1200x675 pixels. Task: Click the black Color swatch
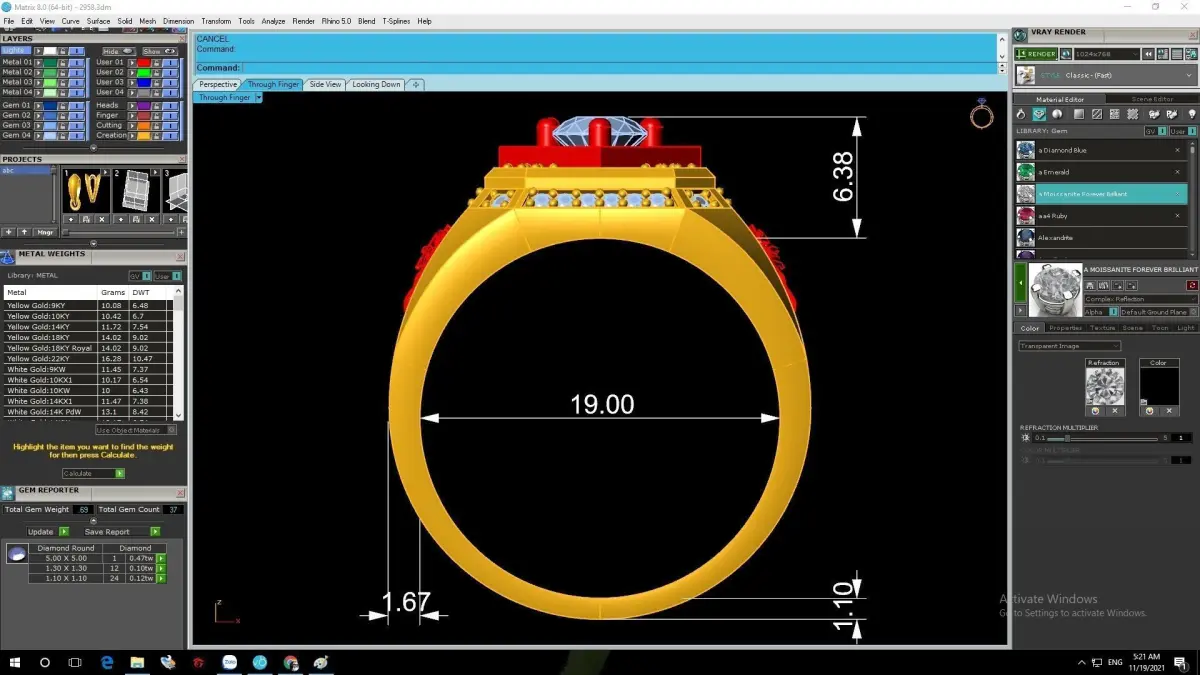tap(1159, 386)
